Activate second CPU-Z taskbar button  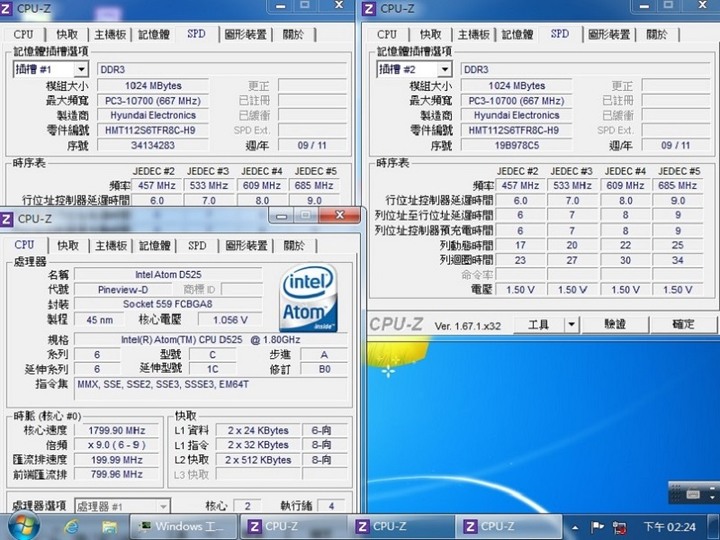pos(400,526)
